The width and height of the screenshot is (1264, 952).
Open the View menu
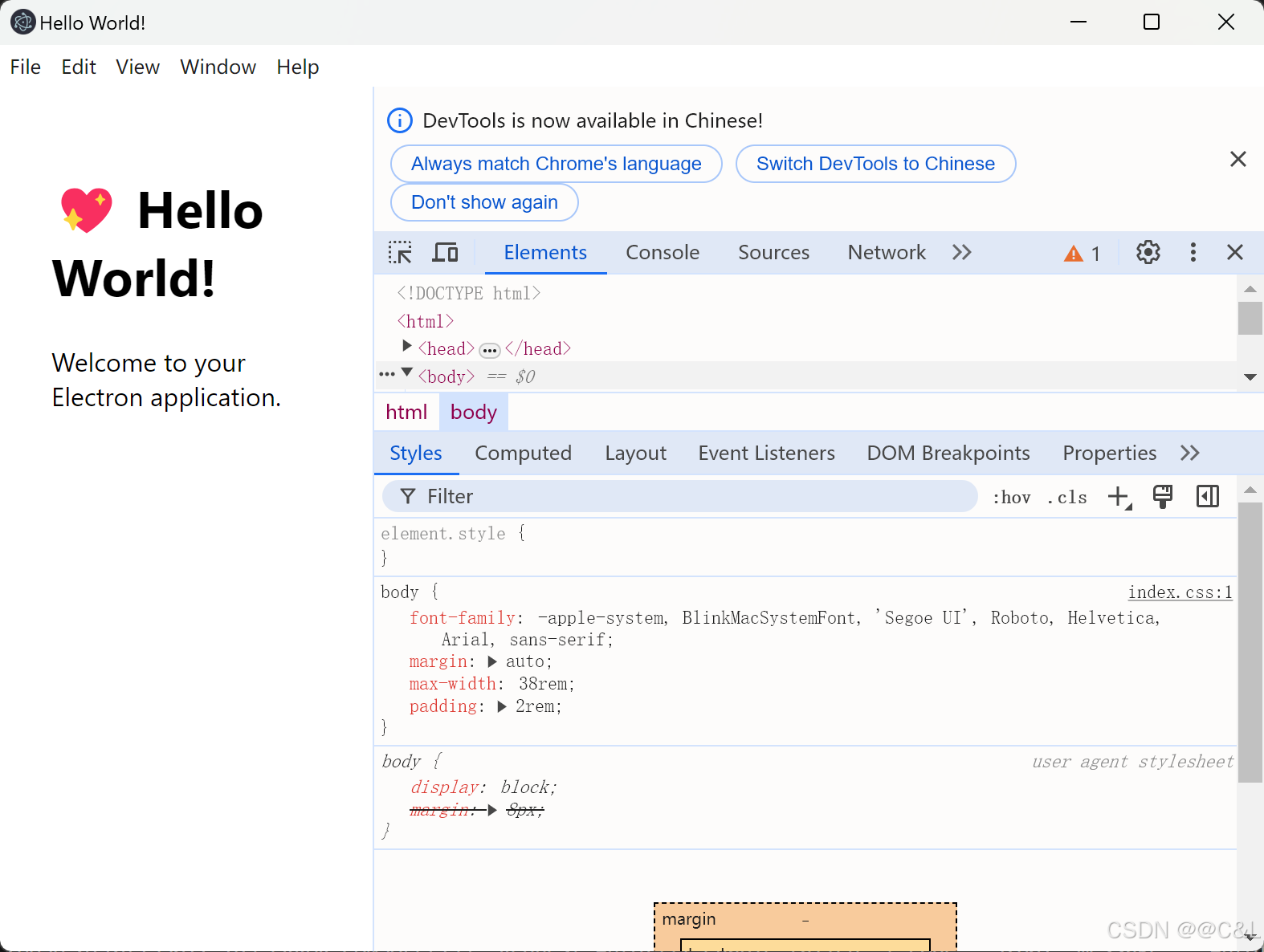[x=137, y=67]
